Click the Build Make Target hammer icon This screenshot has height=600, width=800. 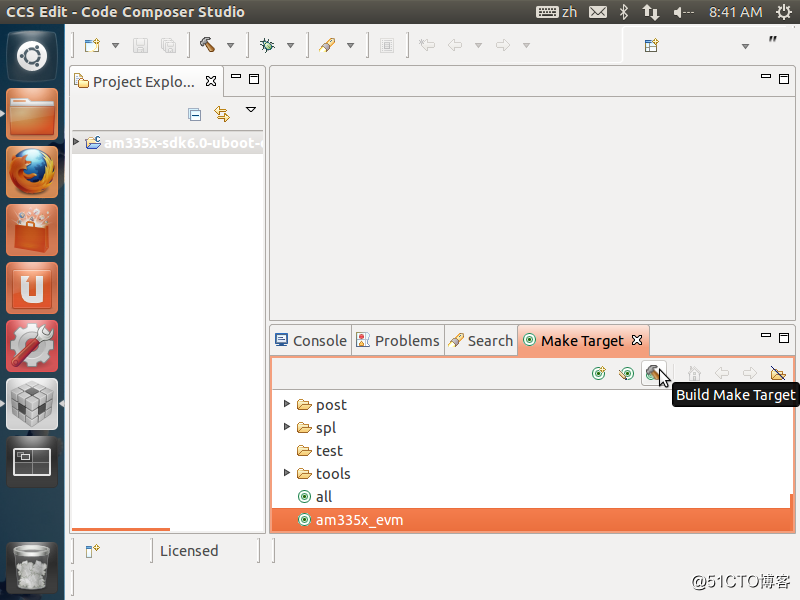coord(654,373)
